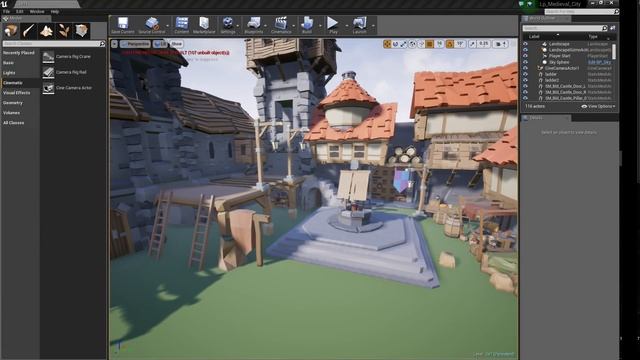640x360 pixels.
Task: Open the camera speed dropdown in the viewport
Action: 500,44
